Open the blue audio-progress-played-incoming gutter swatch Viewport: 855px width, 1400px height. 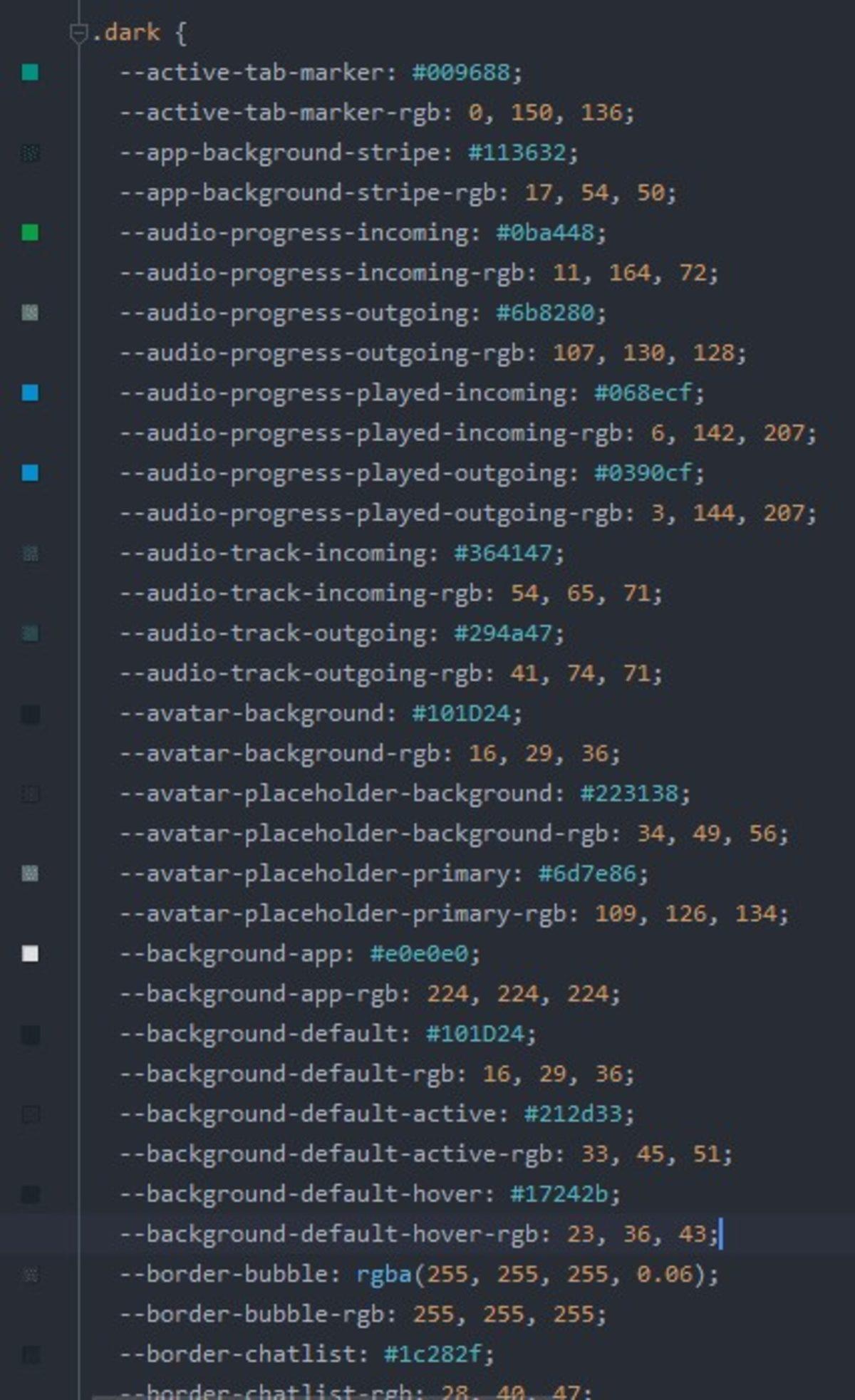pyautogui.click(x=30, y=393)
